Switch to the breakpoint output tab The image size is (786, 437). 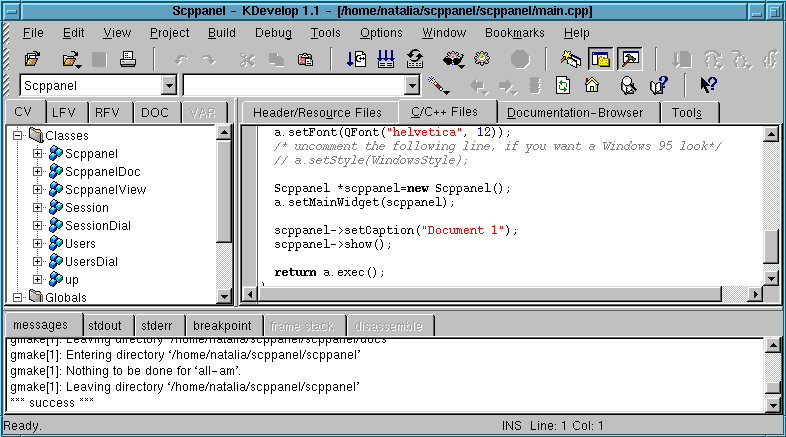pyautogui.click(x=222, y=326)
